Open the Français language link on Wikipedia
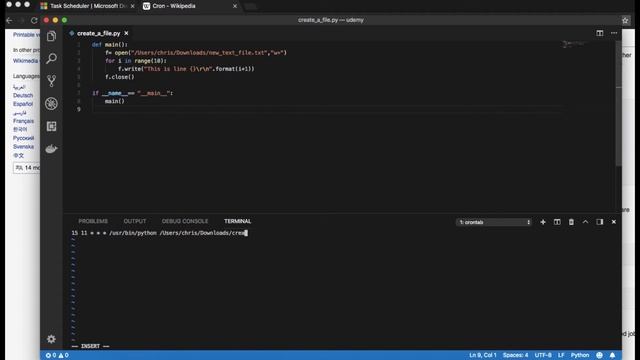The width and height of the screenshot is (640, 360). coord(23,121)
